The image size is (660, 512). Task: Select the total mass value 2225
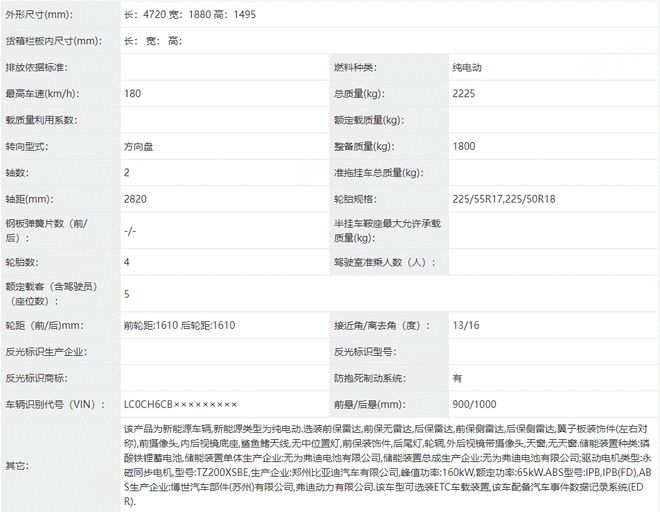(x=464, y=93)
